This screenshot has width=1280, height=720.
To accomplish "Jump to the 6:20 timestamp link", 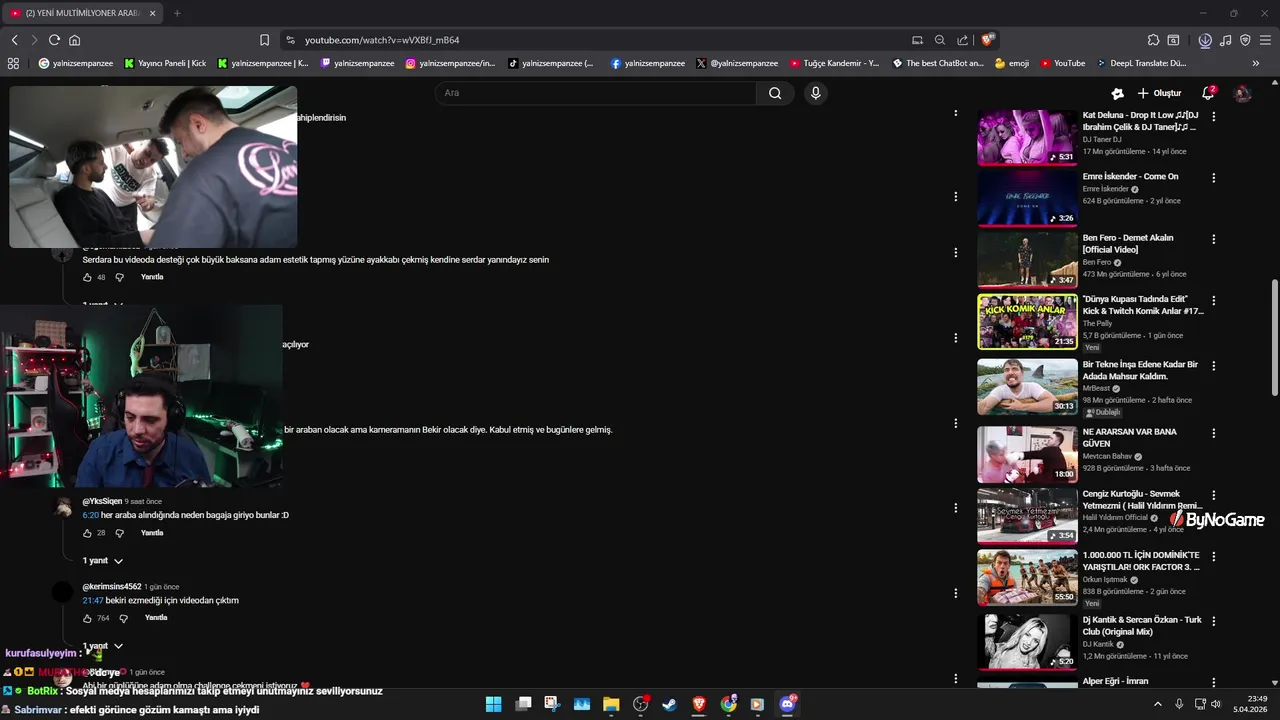I will click(90, 515).
